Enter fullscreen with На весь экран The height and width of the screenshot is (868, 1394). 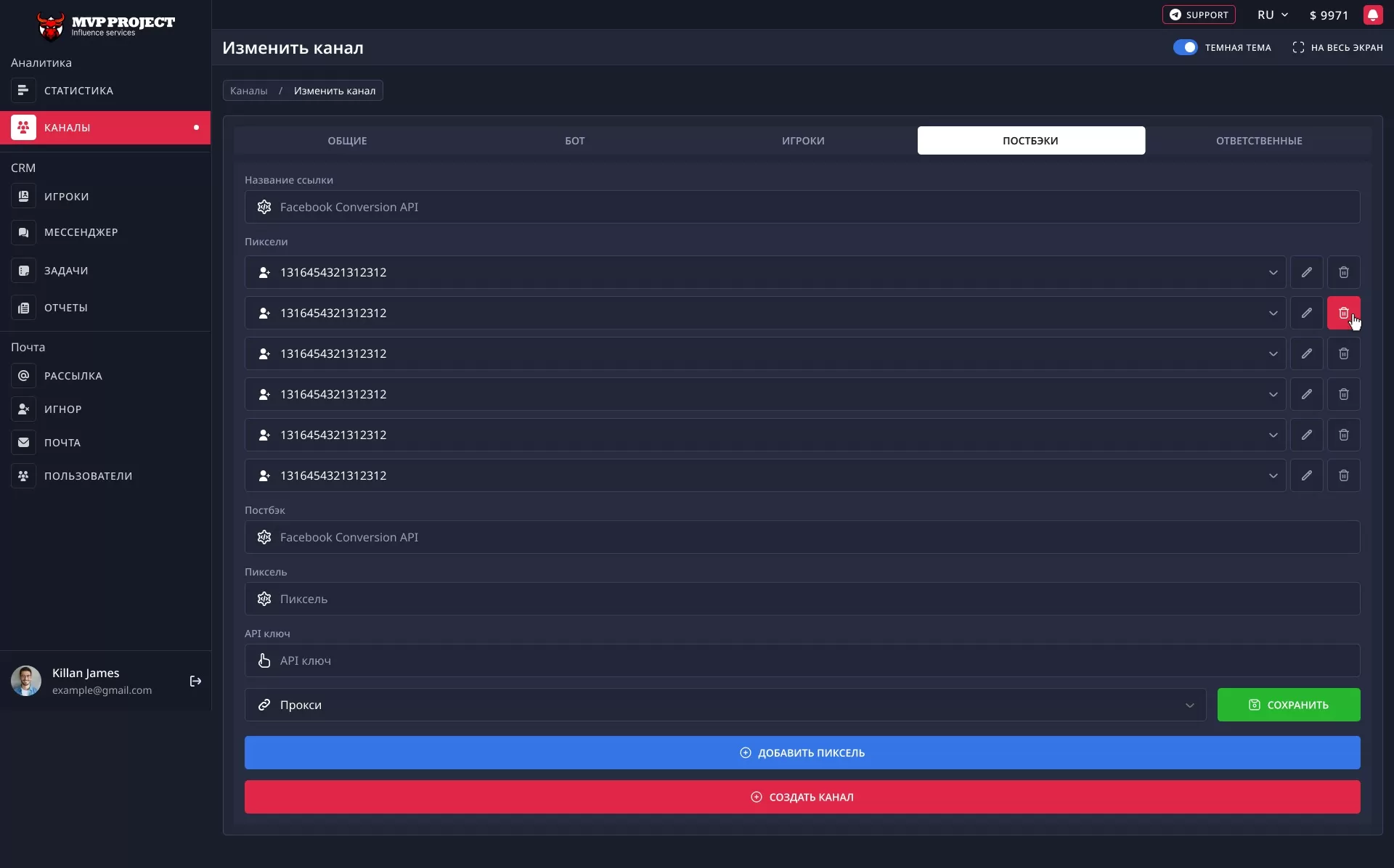point(1337,47)
